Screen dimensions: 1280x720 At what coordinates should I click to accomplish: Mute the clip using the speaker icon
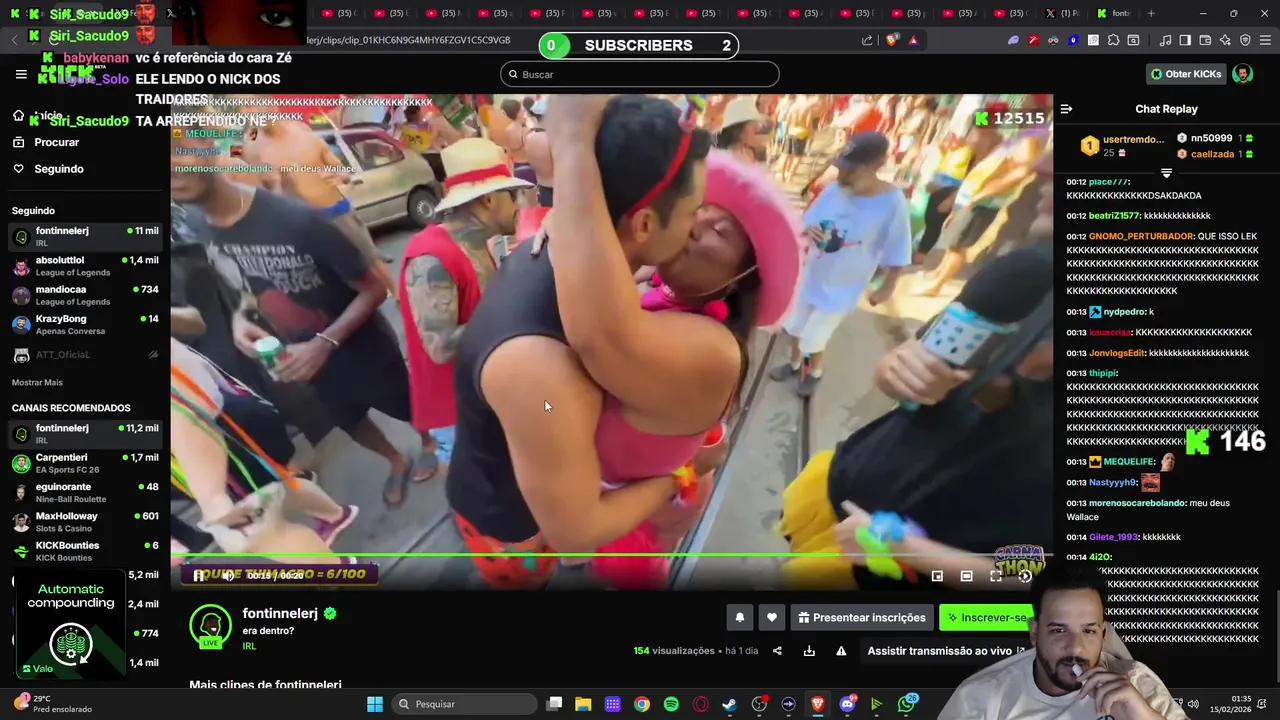click(228, 575)
